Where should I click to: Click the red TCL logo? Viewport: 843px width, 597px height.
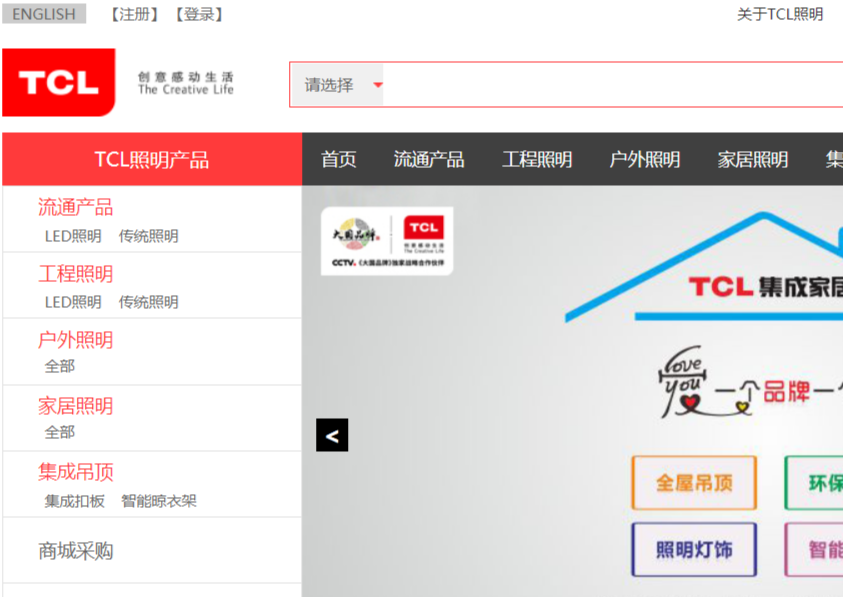59,82
